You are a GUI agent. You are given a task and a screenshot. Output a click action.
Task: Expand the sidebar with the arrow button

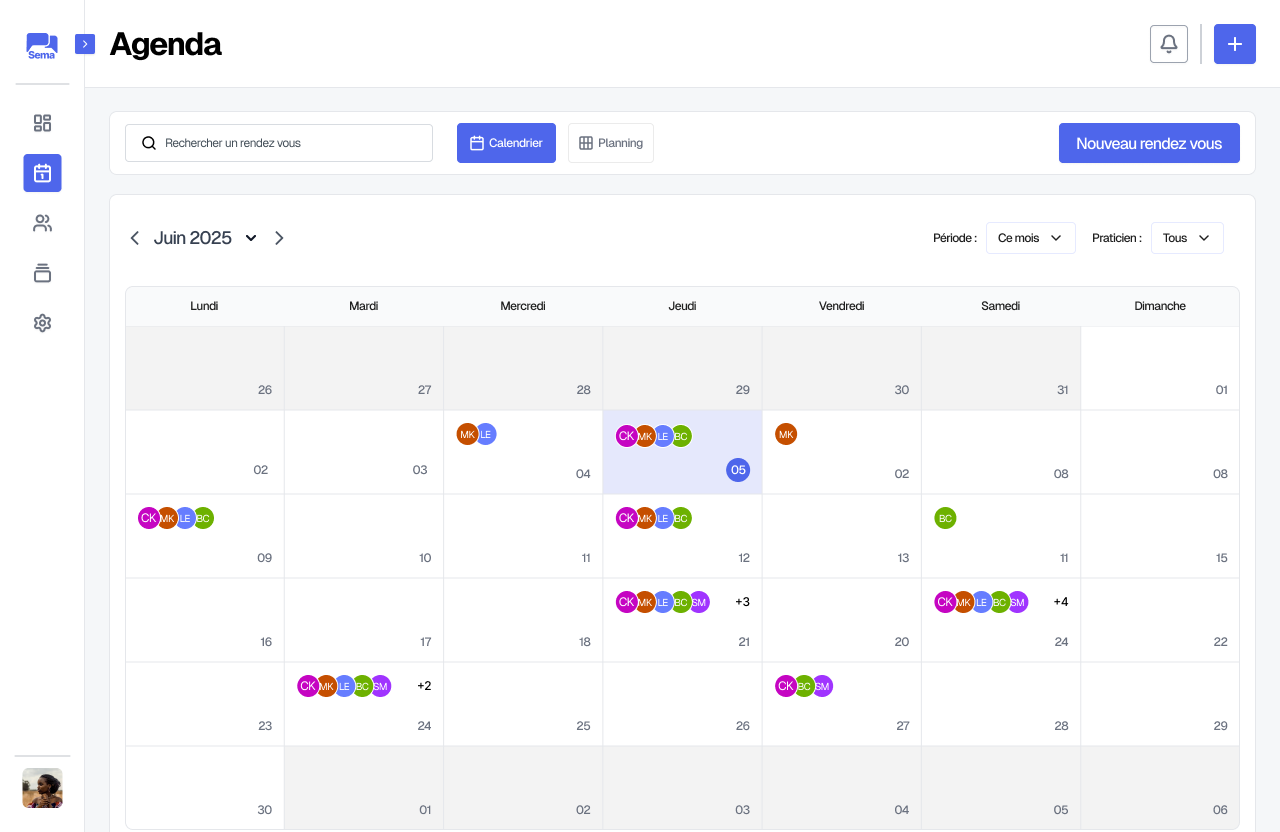[x=85, y=44]
